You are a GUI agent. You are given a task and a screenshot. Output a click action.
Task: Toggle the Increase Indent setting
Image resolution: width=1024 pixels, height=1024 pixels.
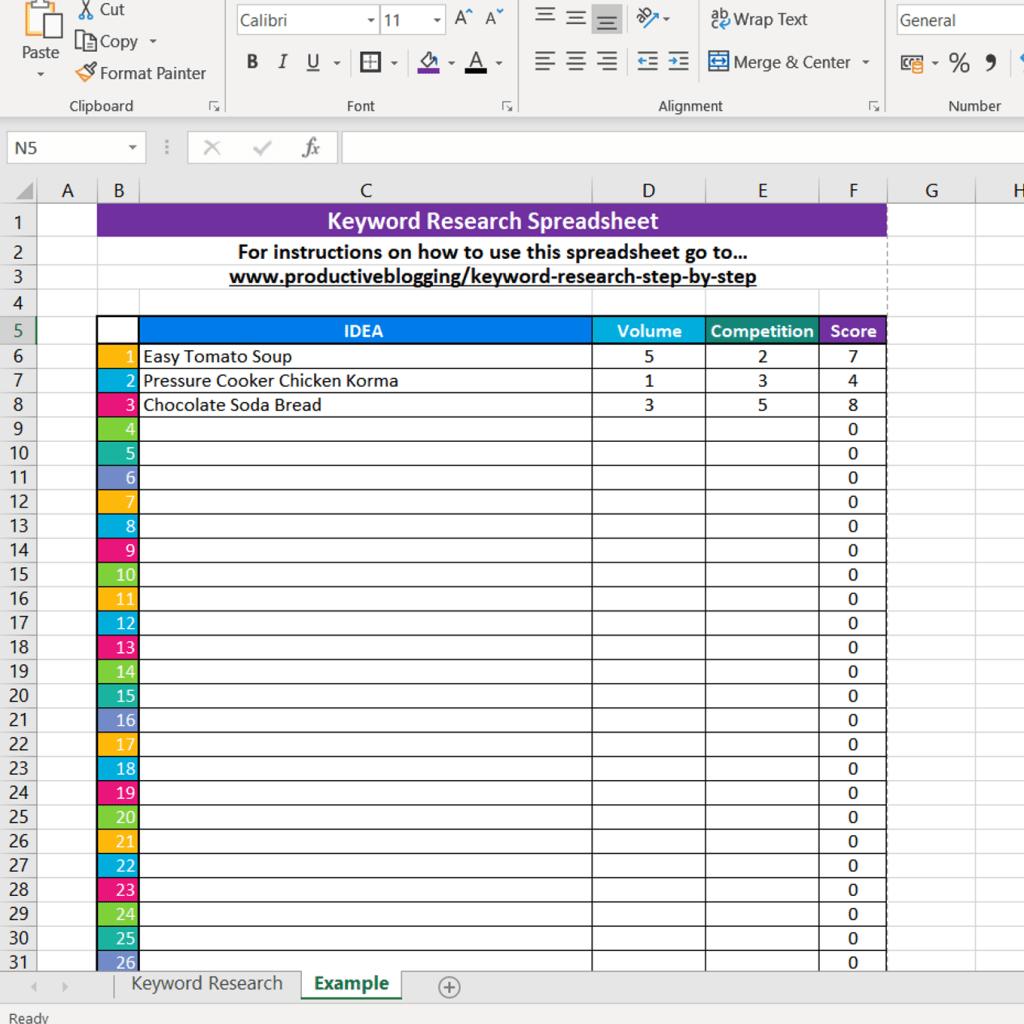click(679, 61)
